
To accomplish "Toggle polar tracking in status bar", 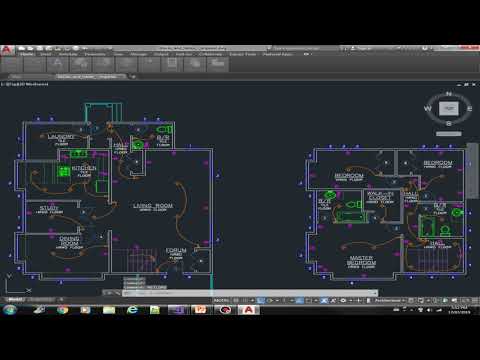I will tap(270, 300).
